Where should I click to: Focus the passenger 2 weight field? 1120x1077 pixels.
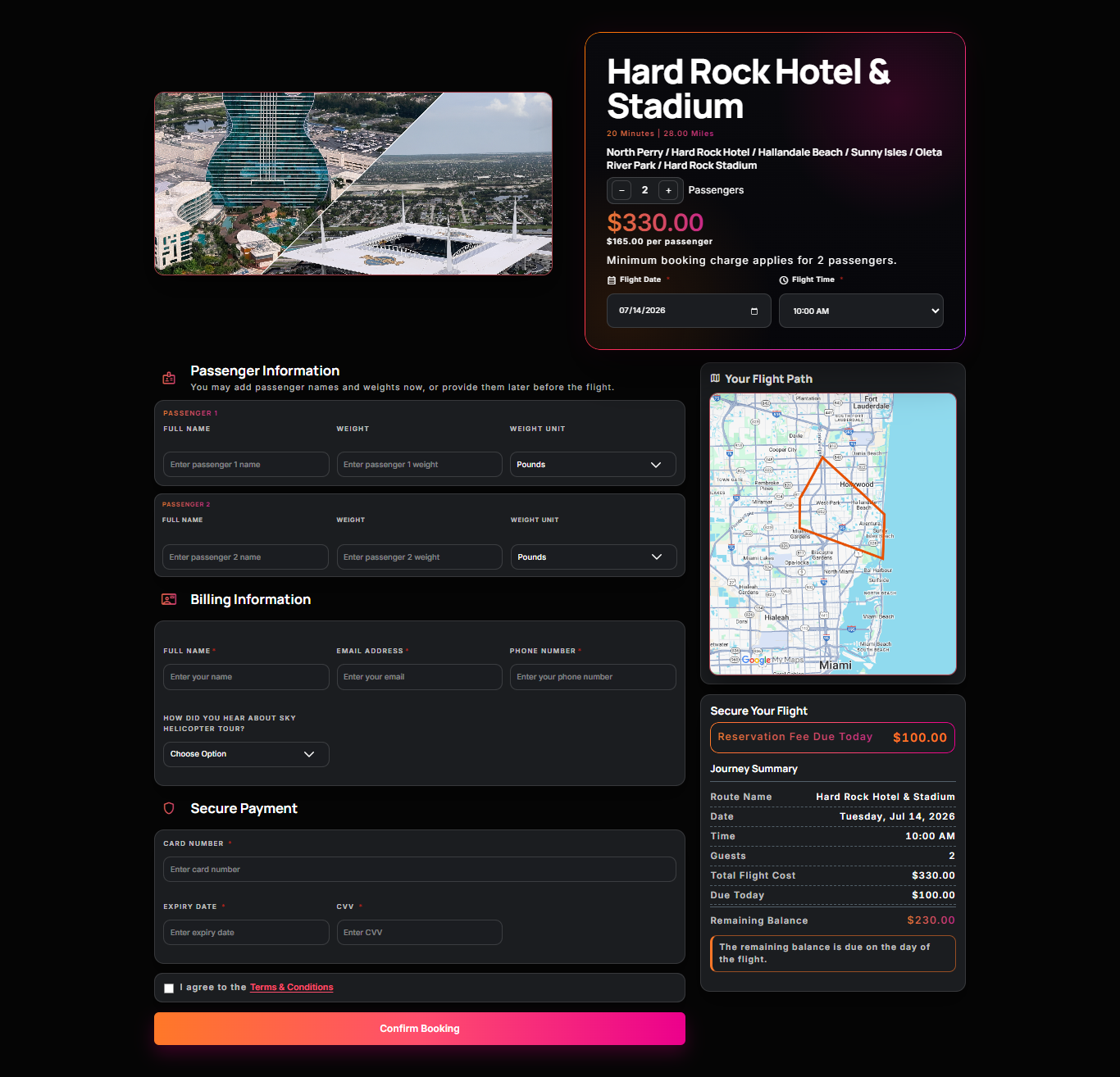420,557
